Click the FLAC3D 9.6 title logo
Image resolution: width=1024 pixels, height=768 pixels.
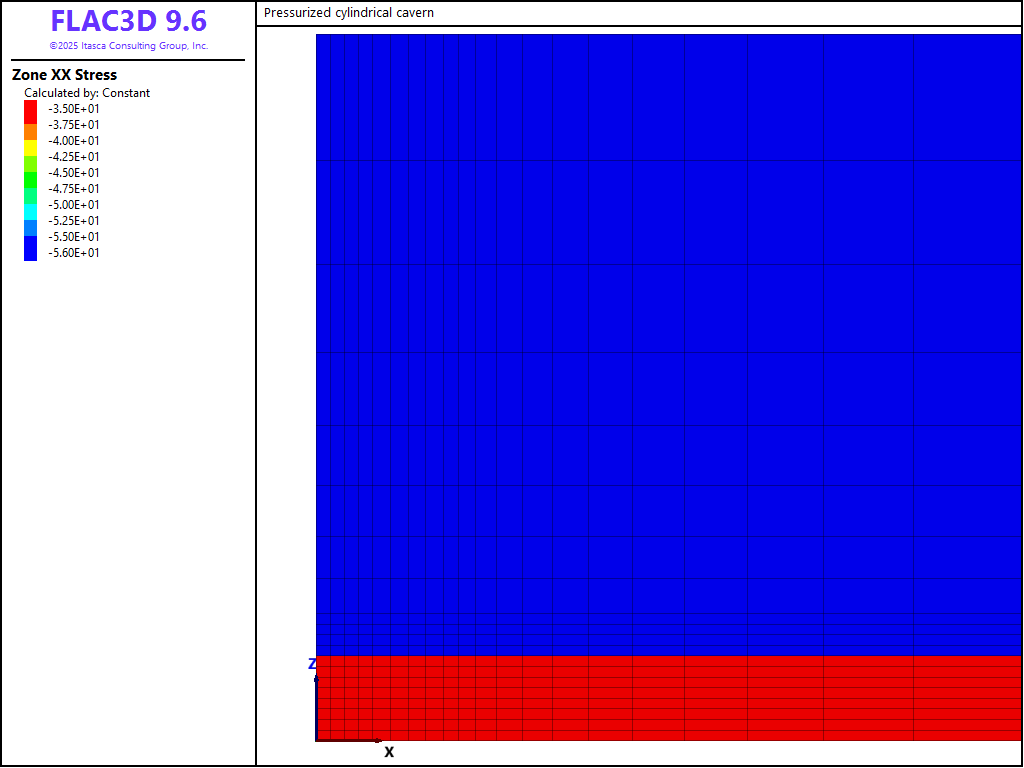tap(128, 21)
